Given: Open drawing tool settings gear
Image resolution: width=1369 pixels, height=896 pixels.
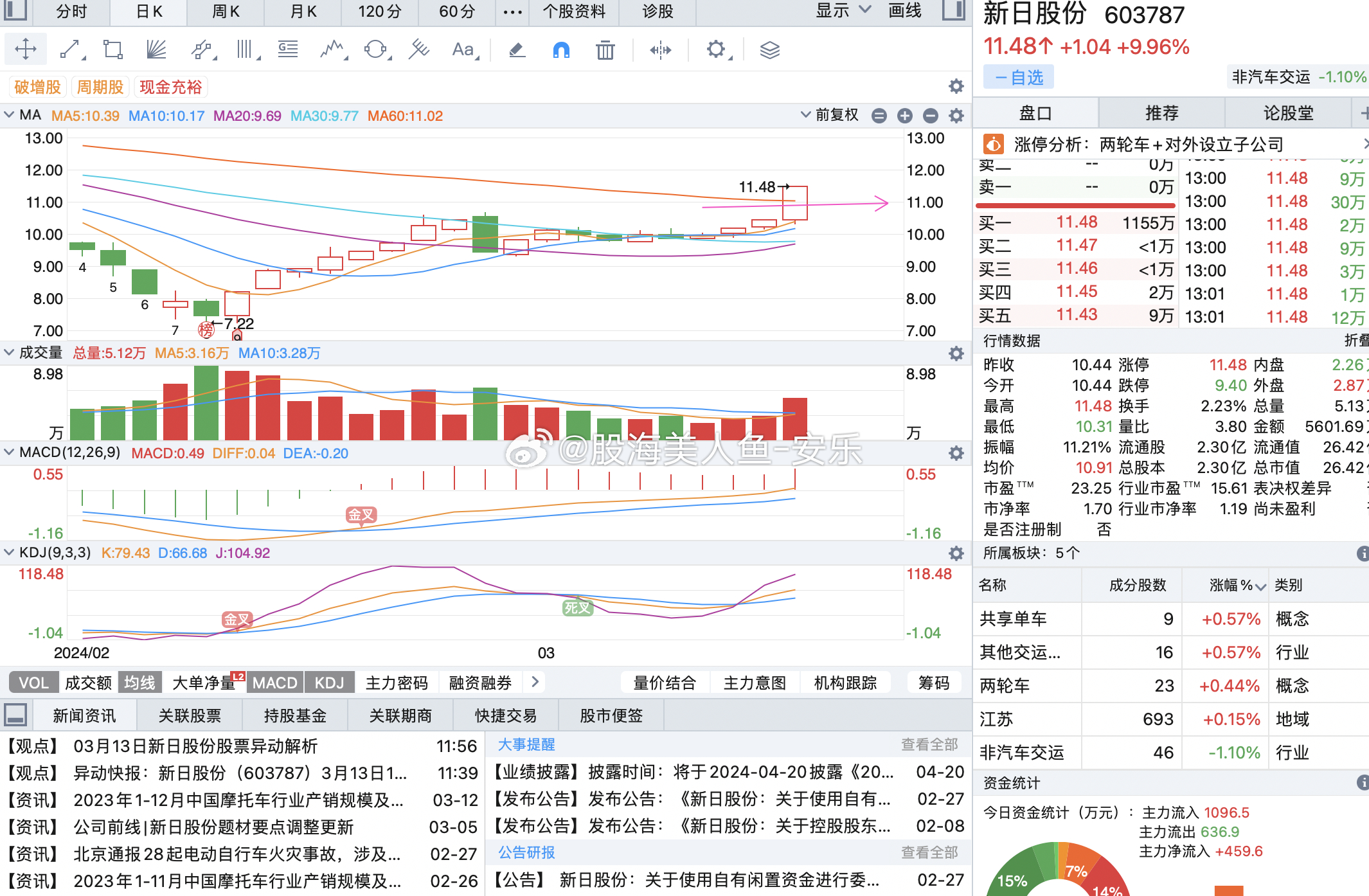Looking at the screenshot, I should pyautogui.click(x=717, y=49).
